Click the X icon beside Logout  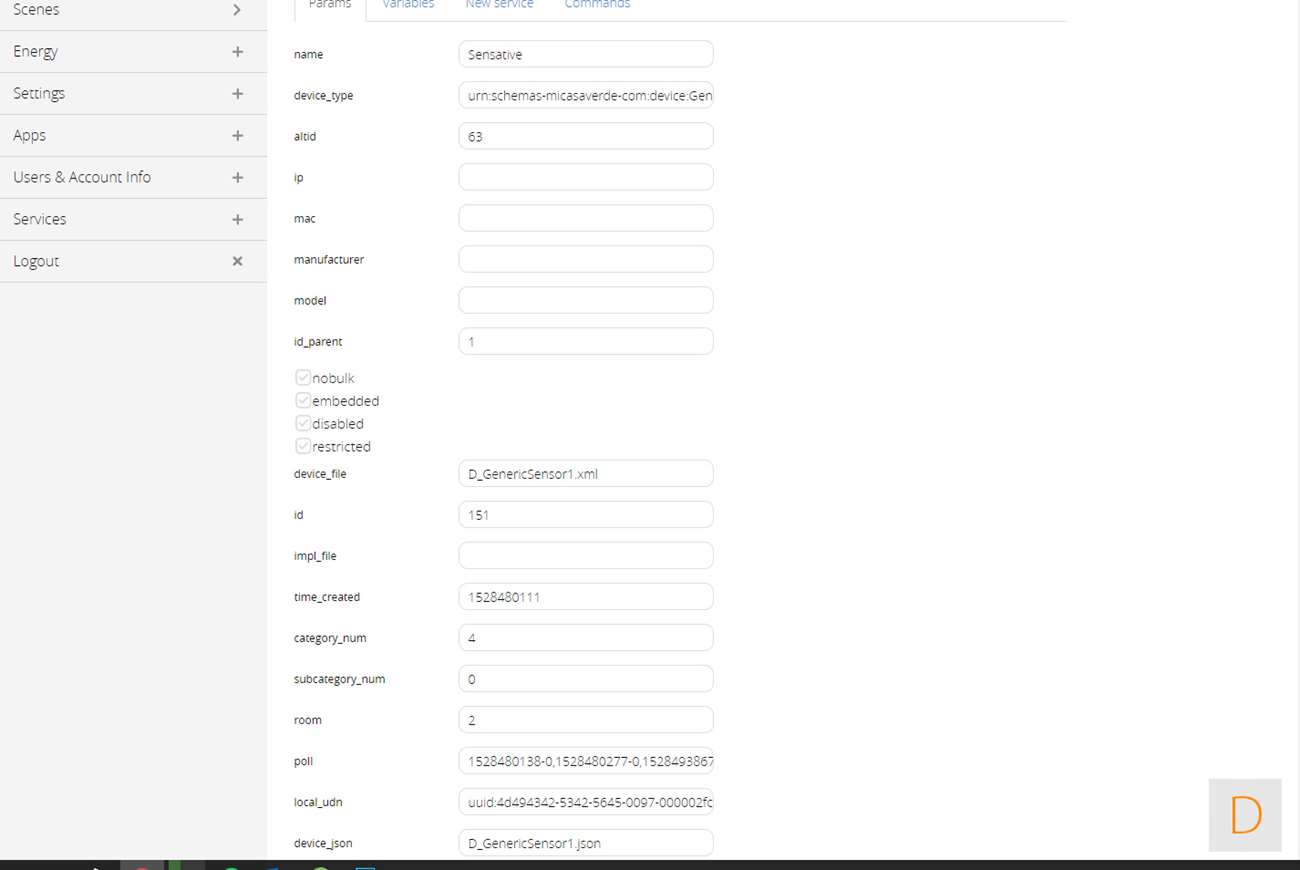point(237,261)
